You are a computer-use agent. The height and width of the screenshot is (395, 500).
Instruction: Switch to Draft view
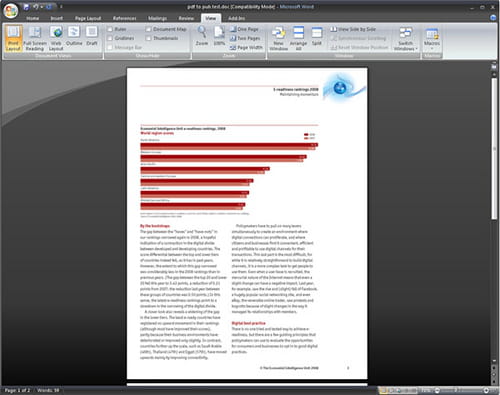[92, 36]
